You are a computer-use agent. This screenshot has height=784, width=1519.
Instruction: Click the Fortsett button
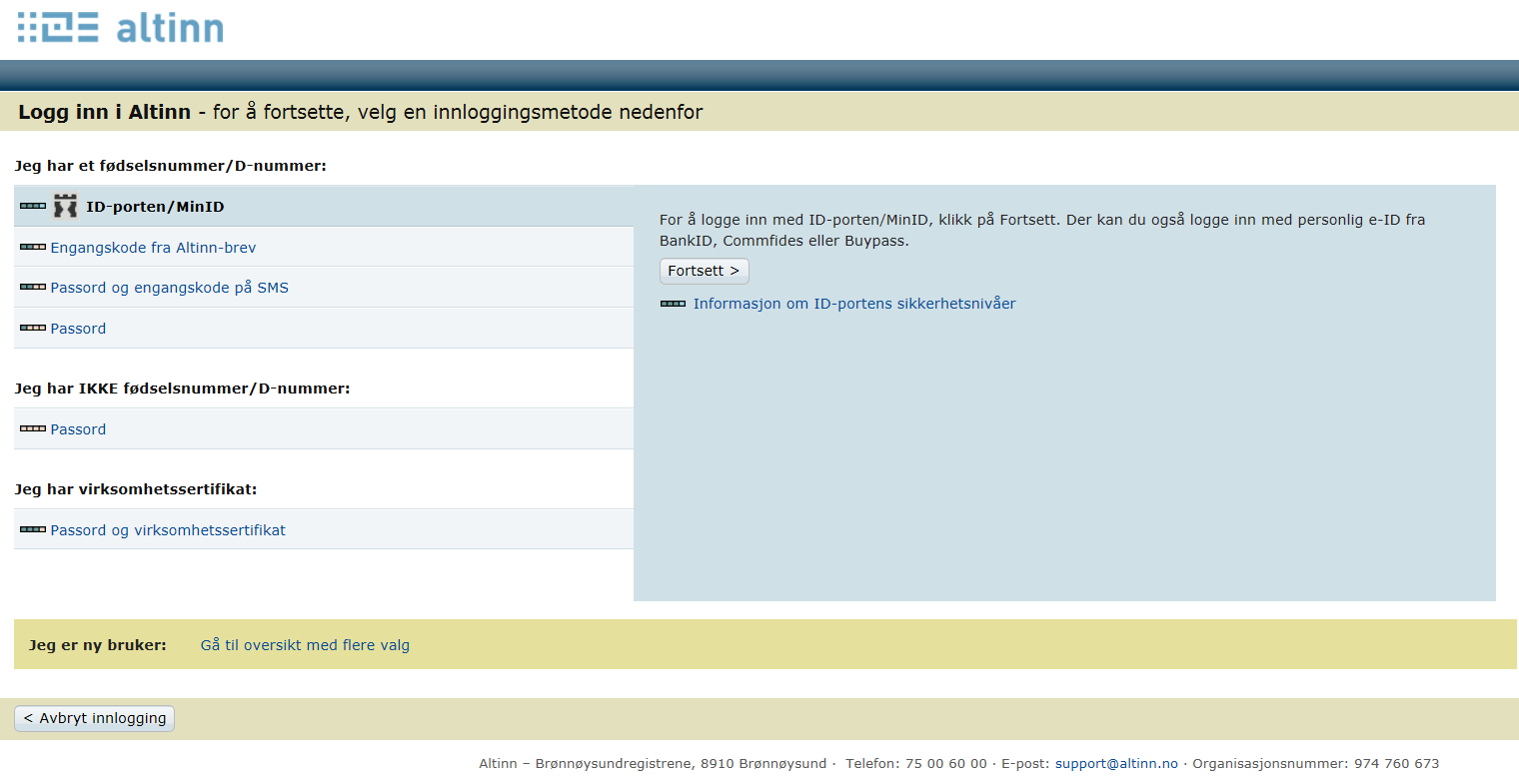pos(704,271)
